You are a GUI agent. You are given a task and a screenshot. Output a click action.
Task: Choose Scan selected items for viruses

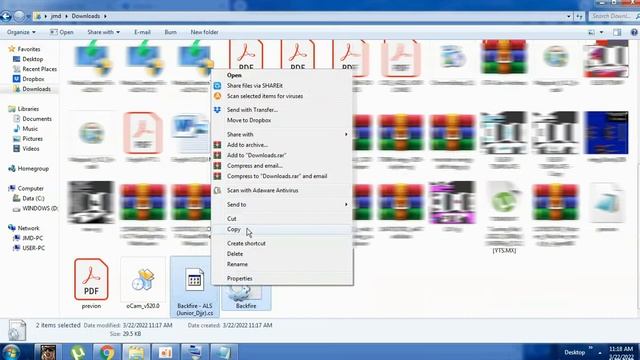tap(282, 96)
